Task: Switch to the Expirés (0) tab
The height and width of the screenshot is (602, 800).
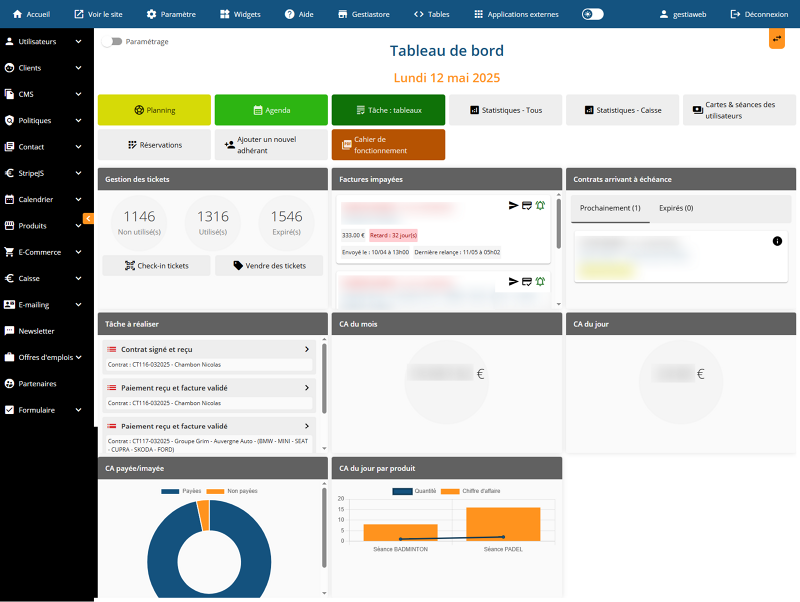Action: tap(676, 208)
